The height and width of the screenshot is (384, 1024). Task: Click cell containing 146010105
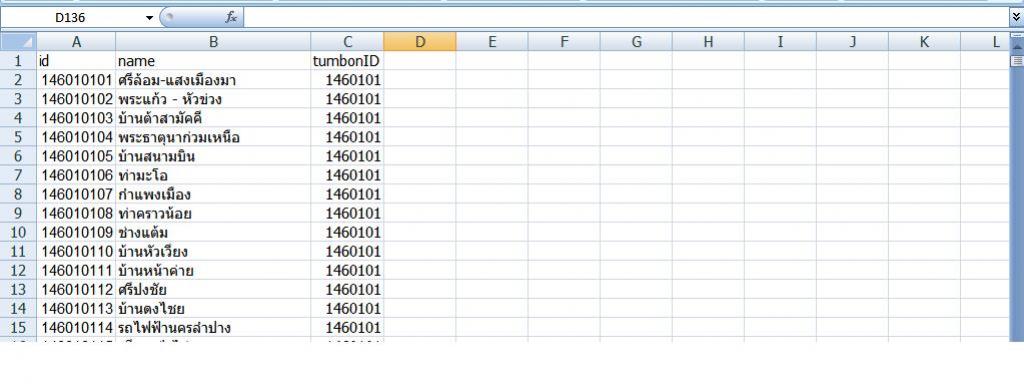coord(76,156)
